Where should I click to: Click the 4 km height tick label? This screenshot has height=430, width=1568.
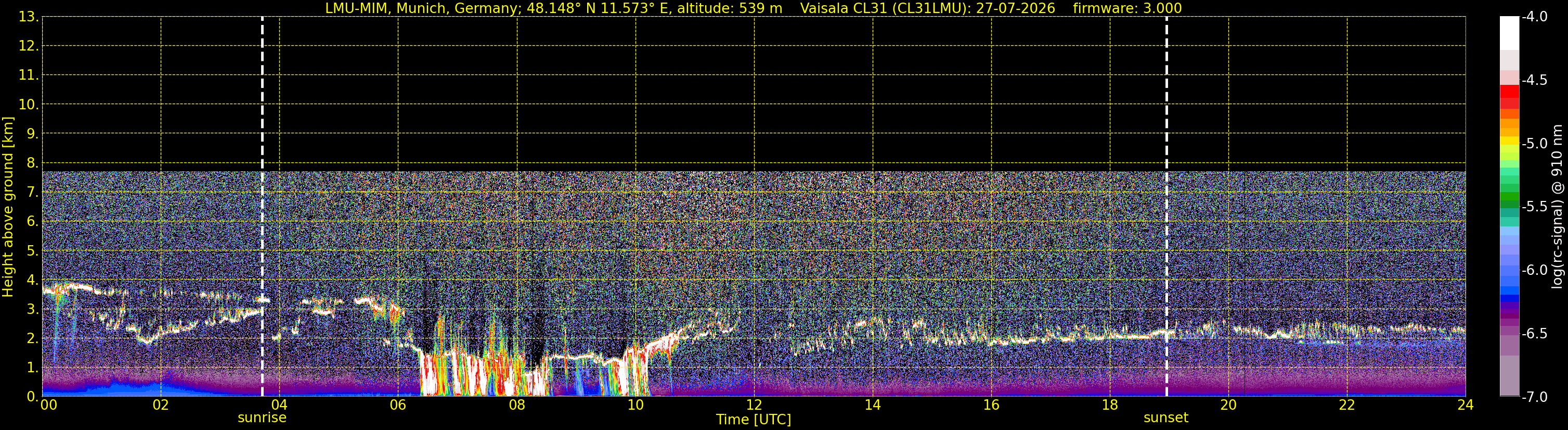(x=32, y=280)
